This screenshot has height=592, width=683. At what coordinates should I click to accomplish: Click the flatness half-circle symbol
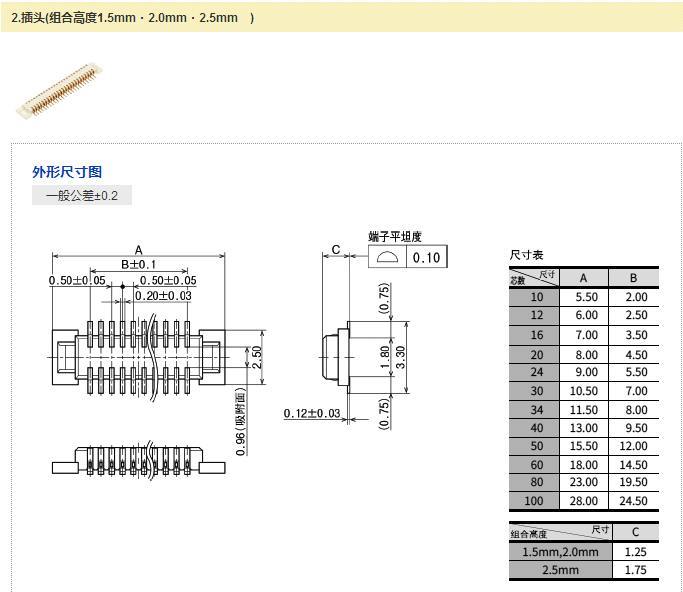click(x=387, y=258)
